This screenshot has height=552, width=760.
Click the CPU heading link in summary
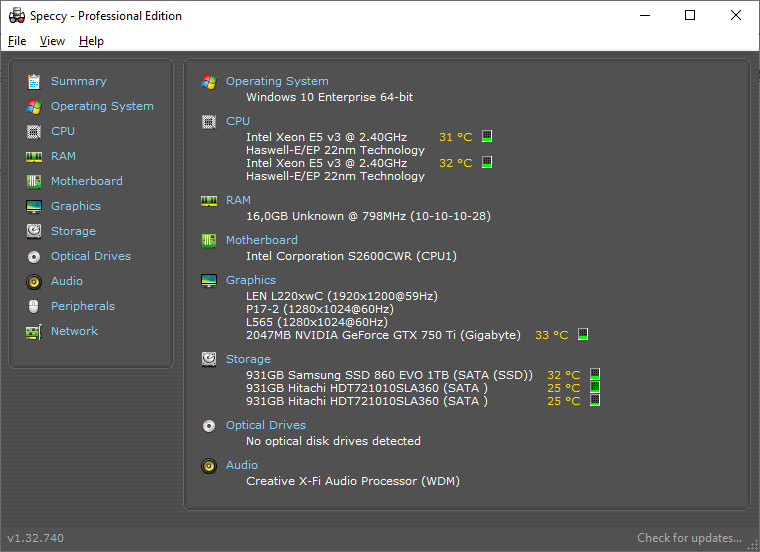238,122
